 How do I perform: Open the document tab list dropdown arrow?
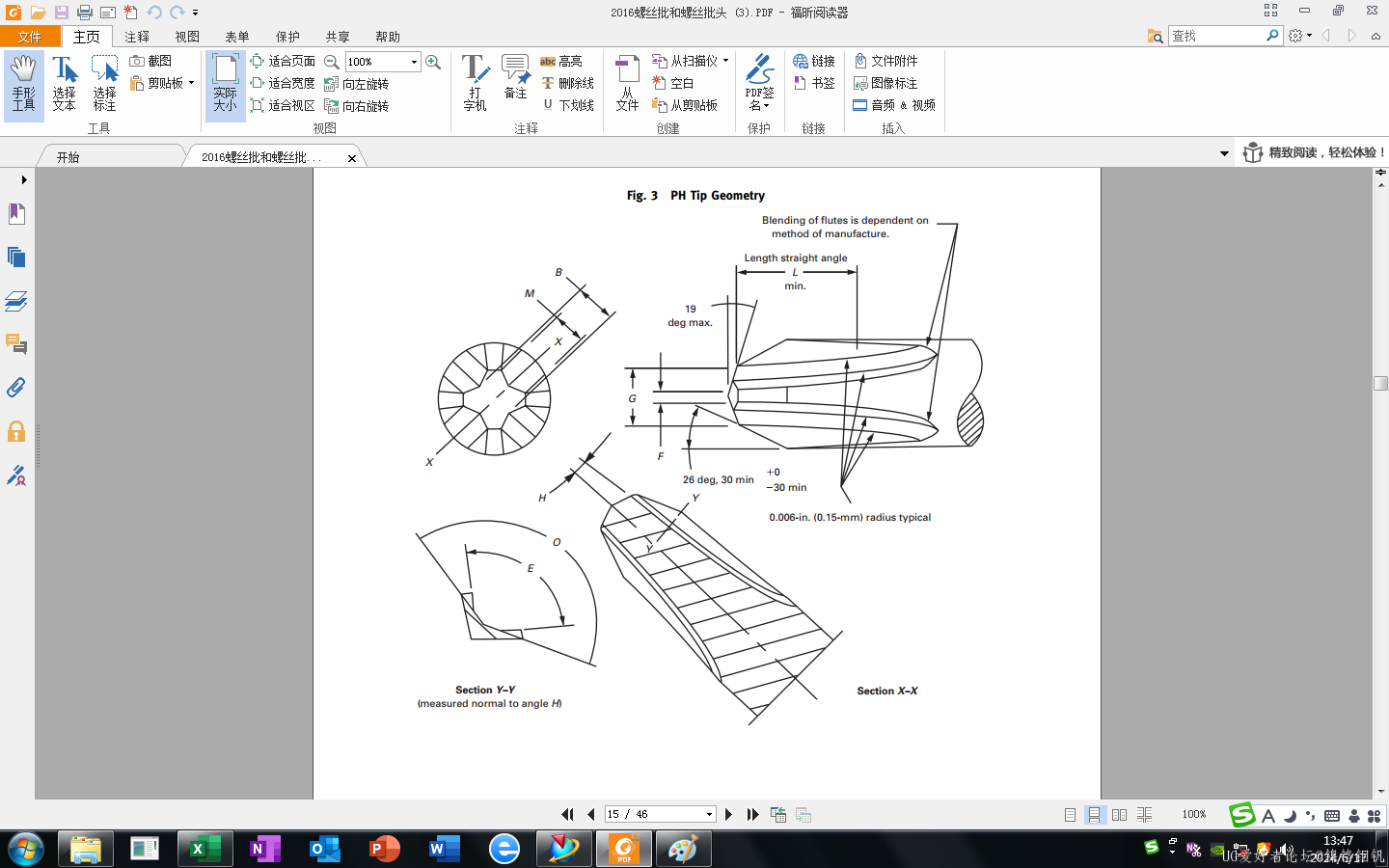click(x=1224, y=153)
